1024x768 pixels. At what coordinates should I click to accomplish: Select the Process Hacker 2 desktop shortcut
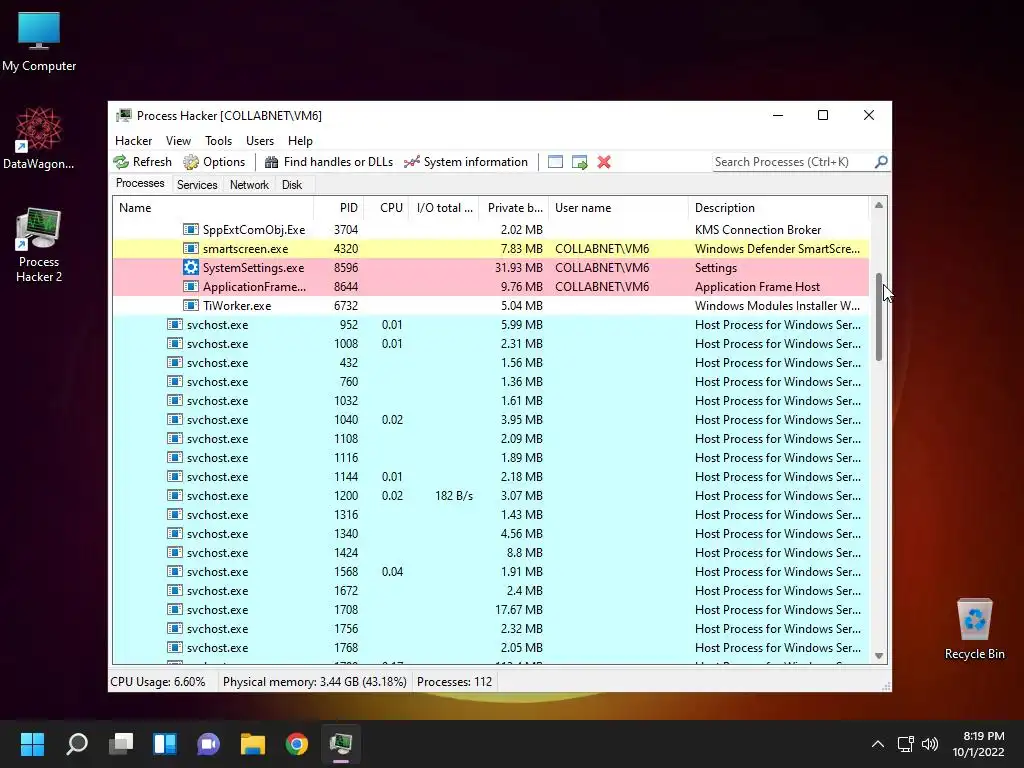click(39, 245)
